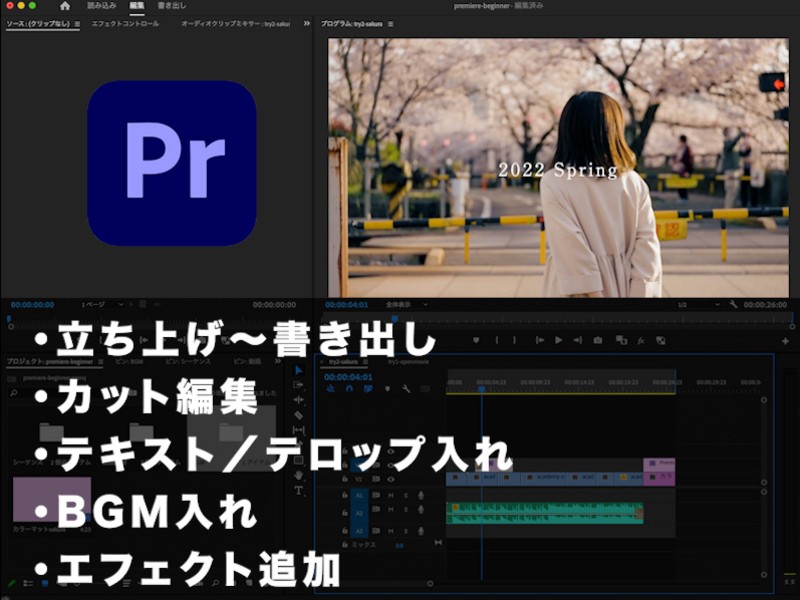Switch to the try1-openmovie sequence tab
The height and width of the screenshot is (600, 800).
408,361
